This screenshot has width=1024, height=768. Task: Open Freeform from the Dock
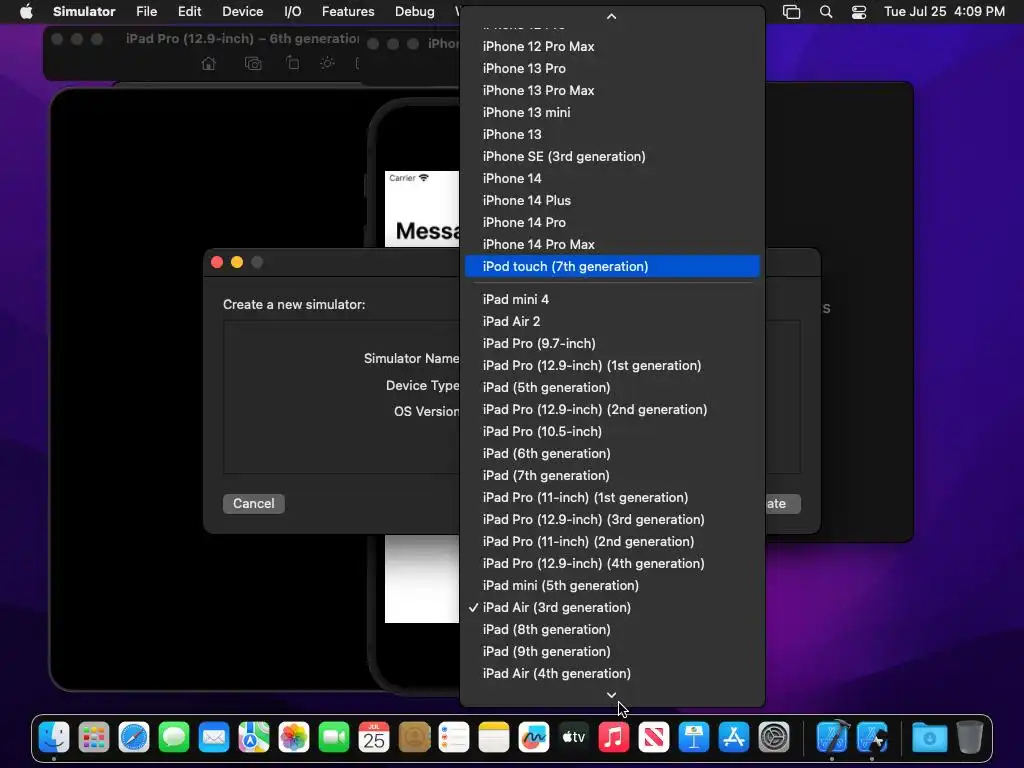point(534,738)
